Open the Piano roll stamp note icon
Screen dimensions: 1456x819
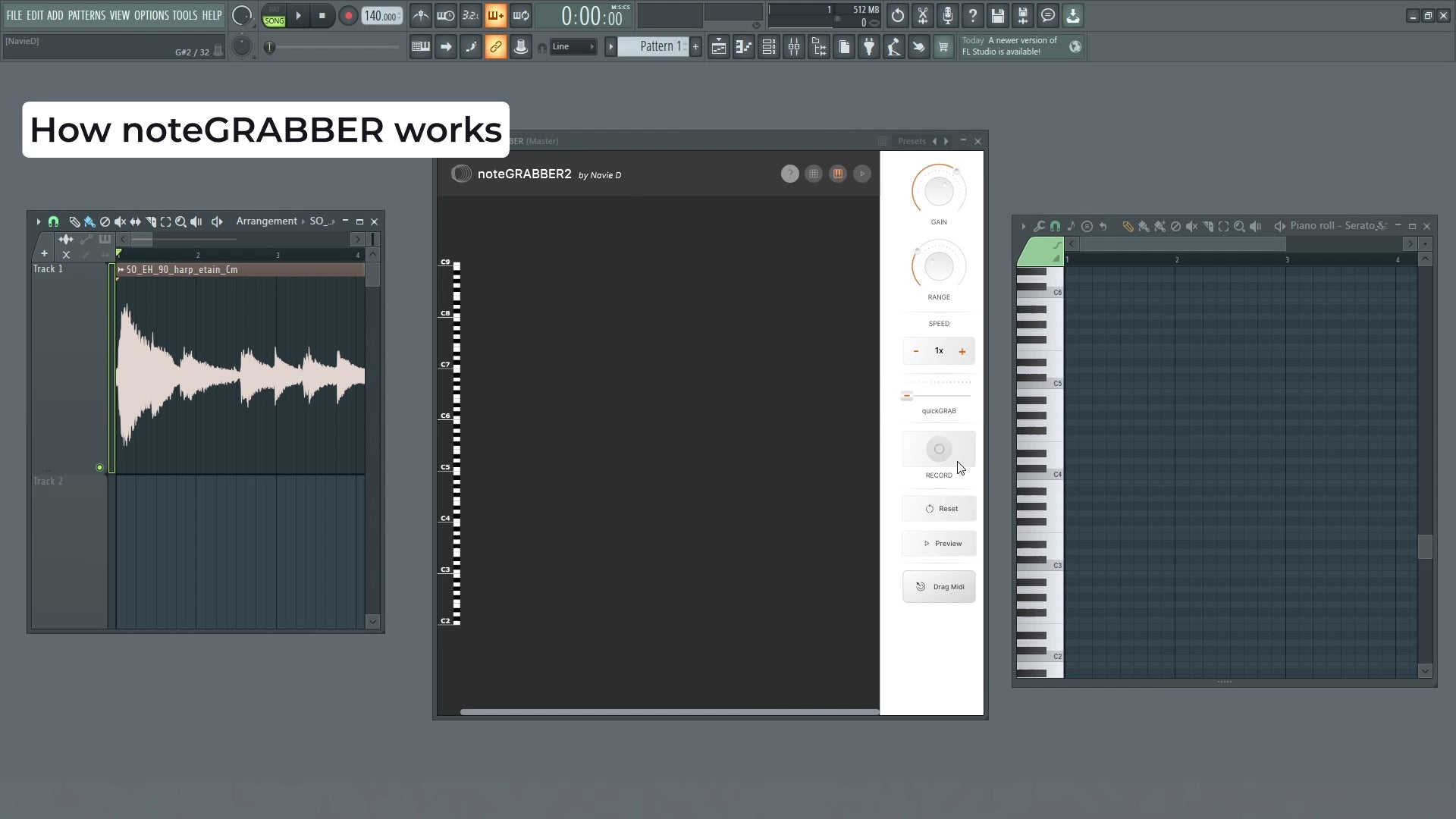tap(1071, 226)
